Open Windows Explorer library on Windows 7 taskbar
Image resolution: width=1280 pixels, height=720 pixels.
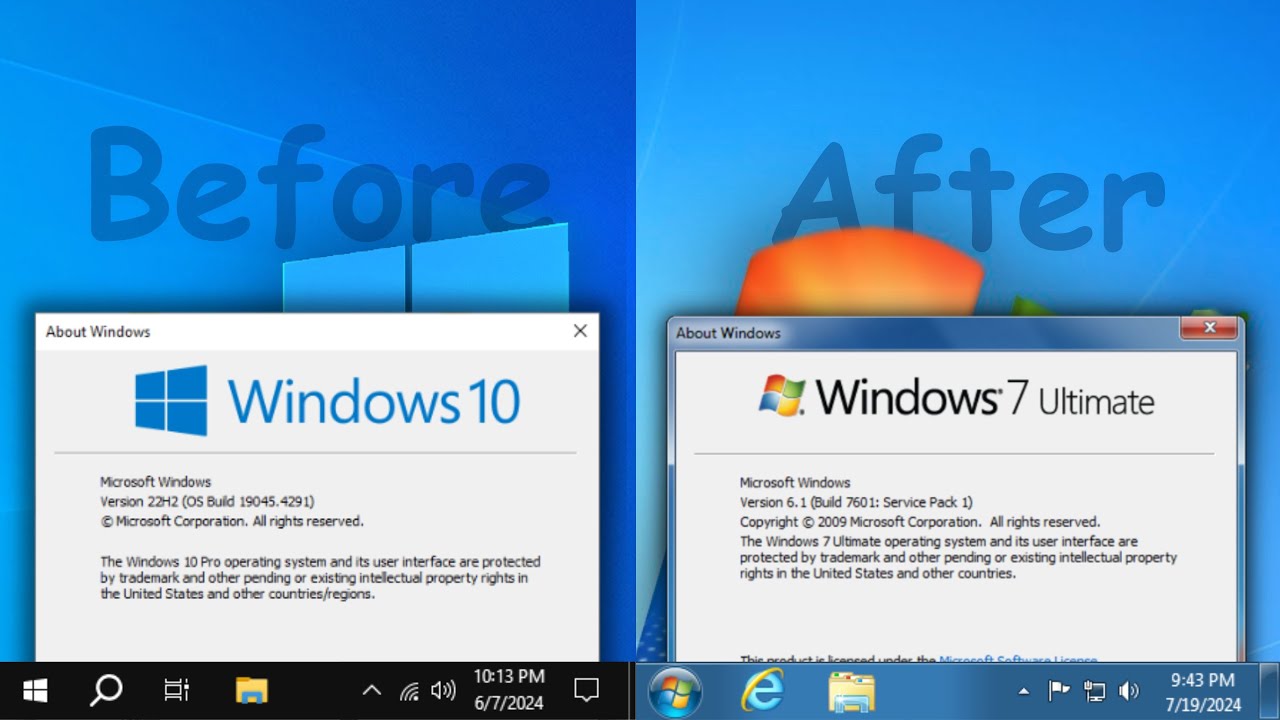tap(852, 692)
